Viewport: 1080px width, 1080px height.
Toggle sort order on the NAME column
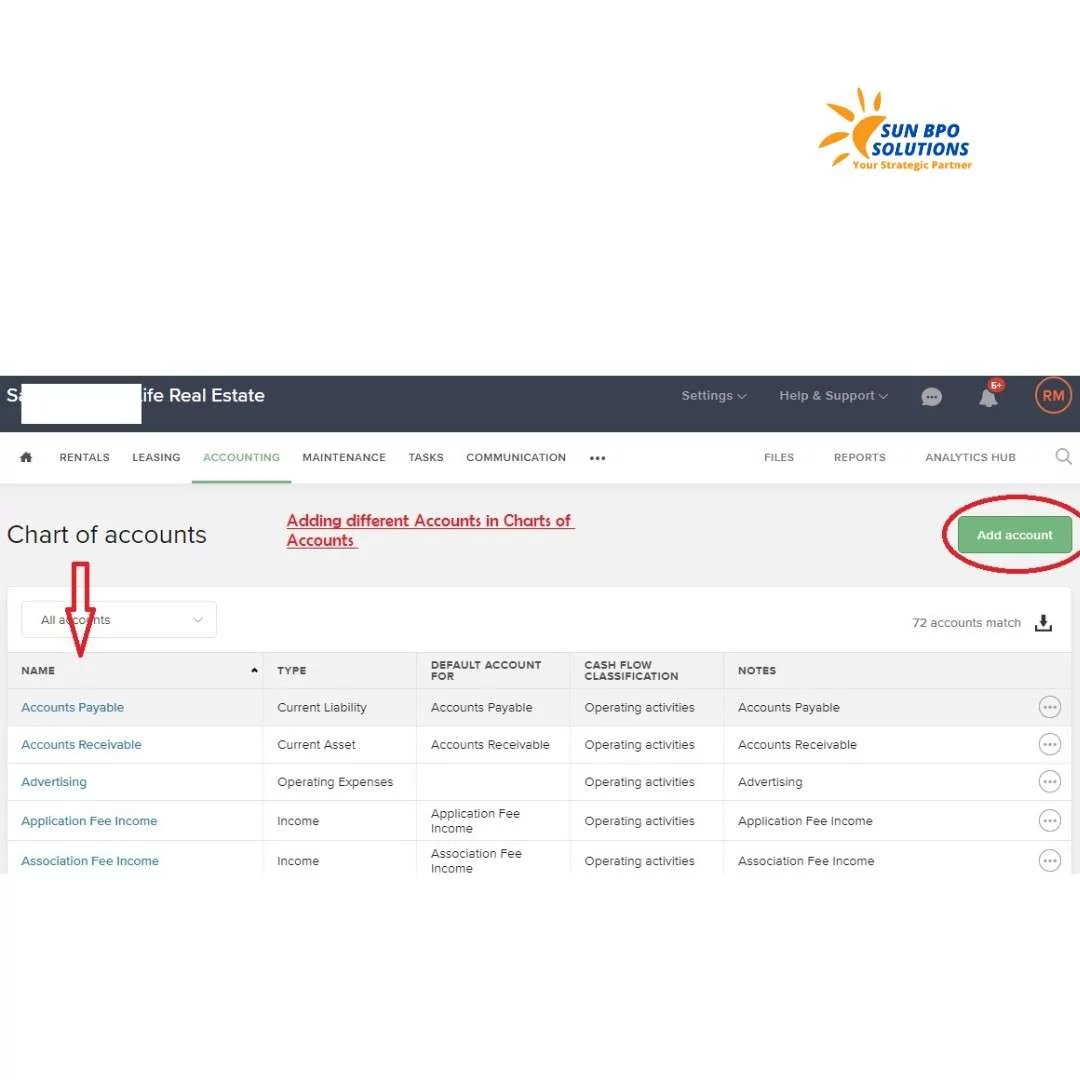click(37, 670)
